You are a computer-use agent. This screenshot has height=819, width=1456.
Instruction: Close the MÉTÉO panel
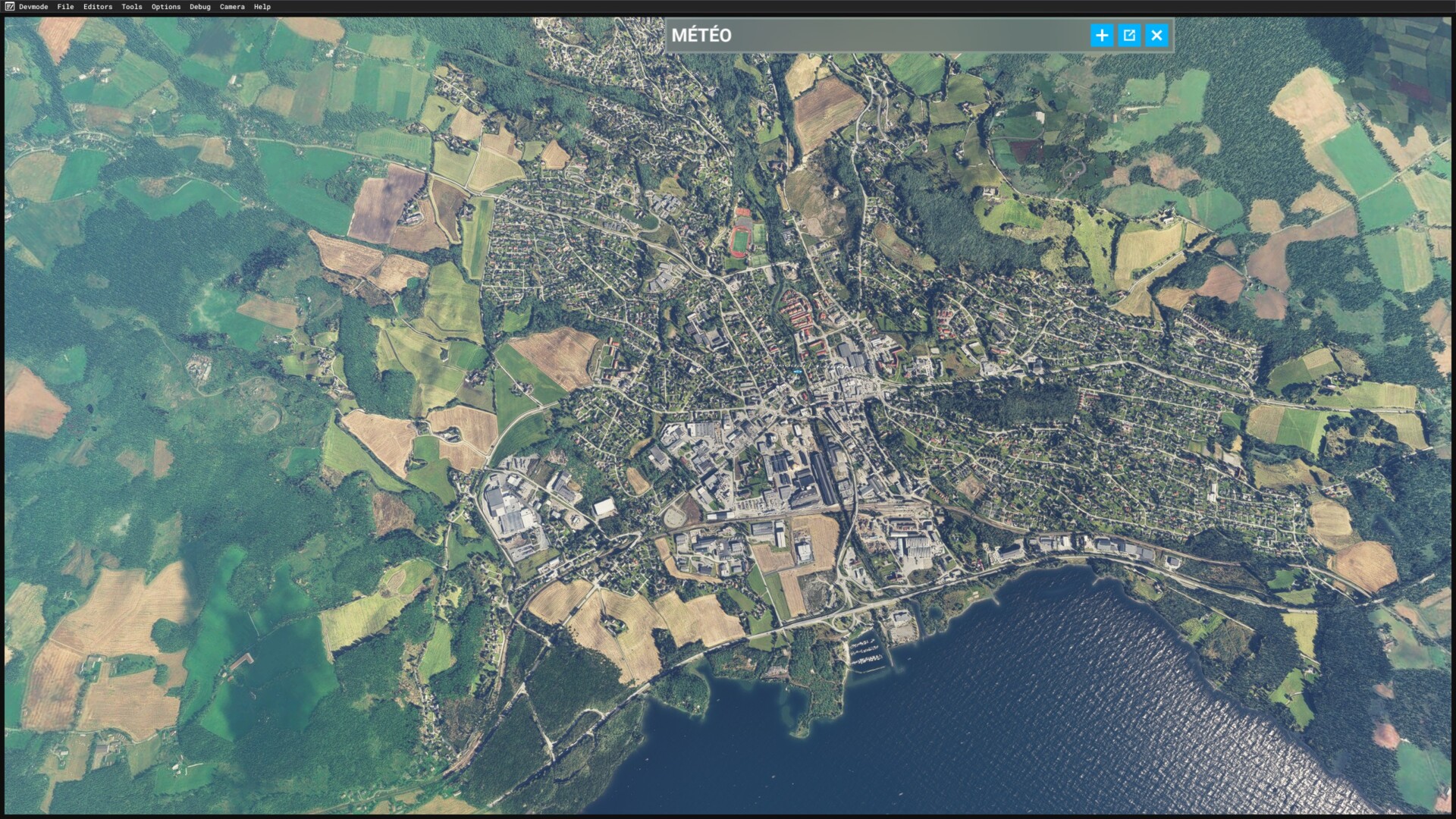1156,35
